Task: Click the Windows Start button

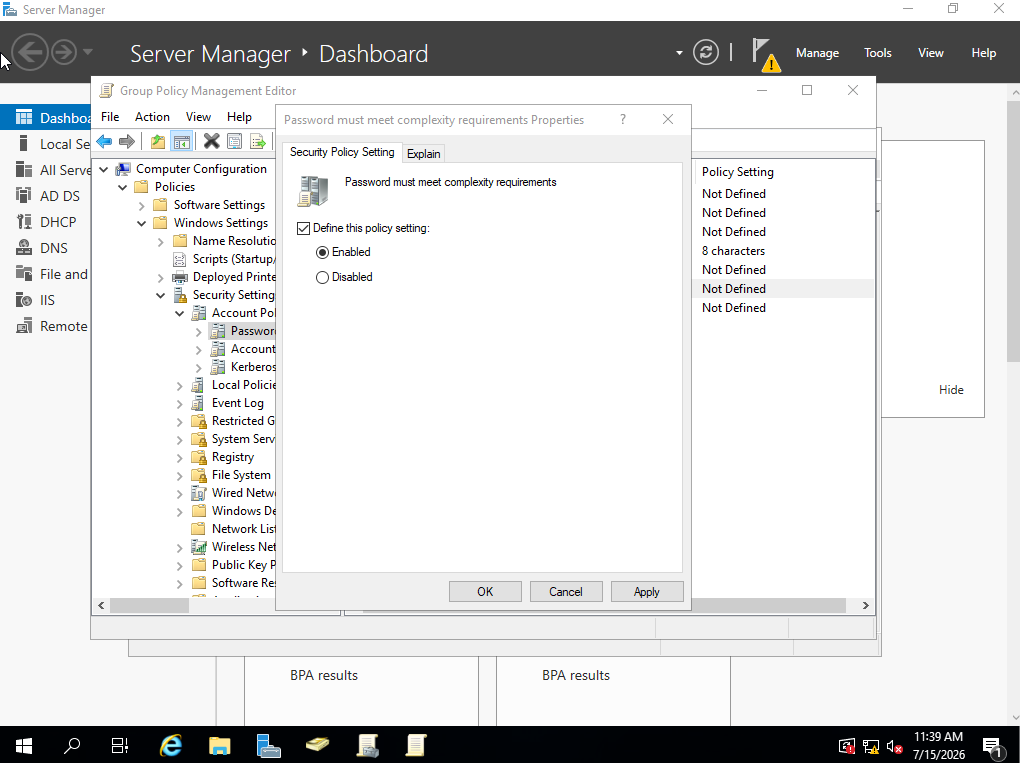Action: click(24, 745)
